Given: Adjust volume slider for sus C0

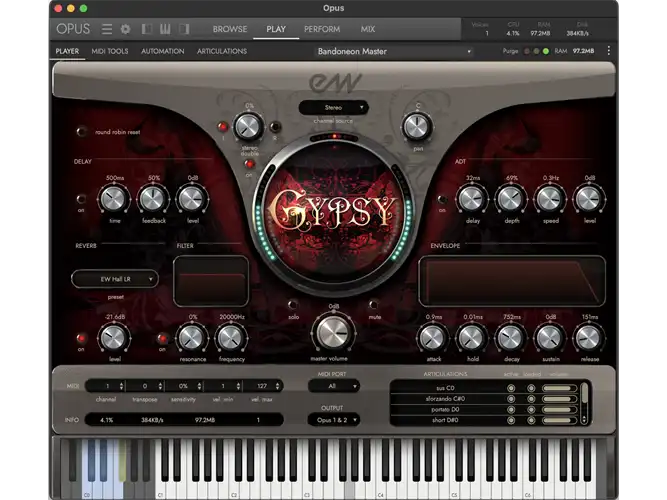Looking at the screenshot, I should (559, 388).
